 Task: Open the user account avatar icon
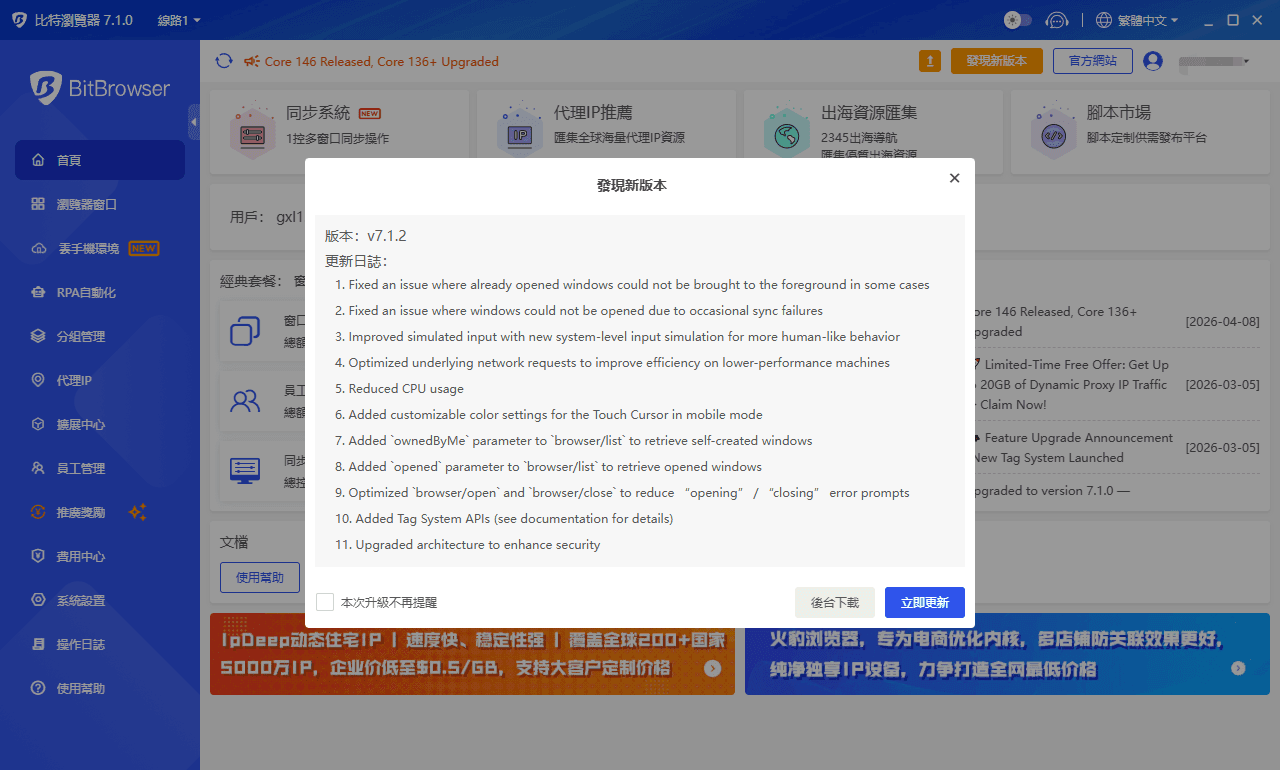[x=1153, y=61]
